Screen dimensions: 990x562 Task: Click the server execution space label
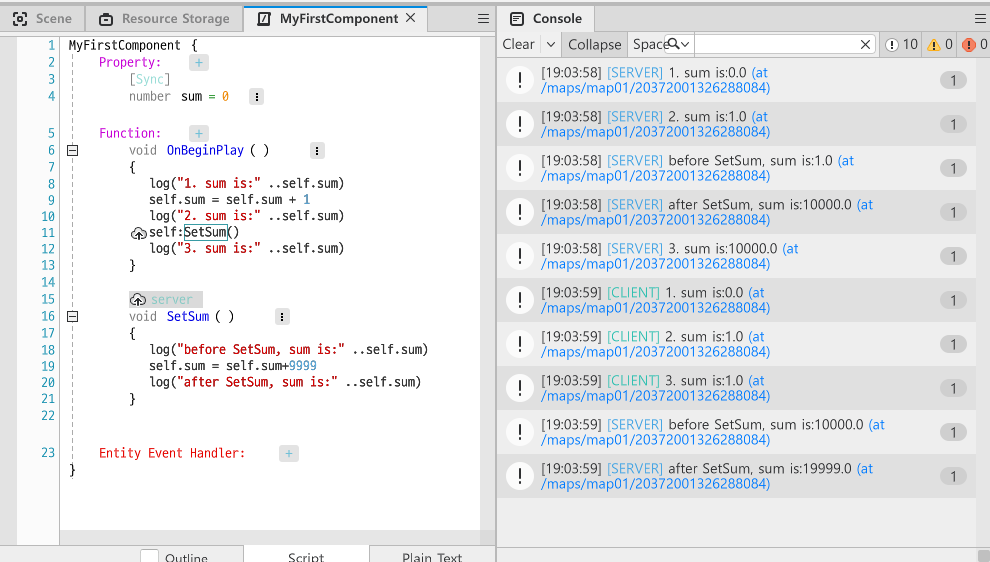click(x=166, y=299)
